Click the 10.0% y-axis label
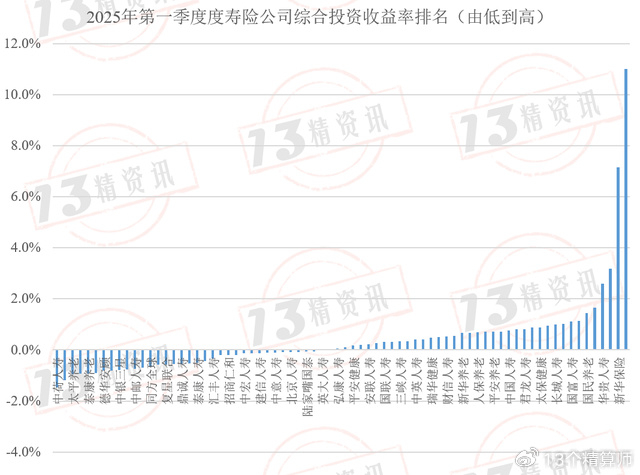 tap(22, 95)
